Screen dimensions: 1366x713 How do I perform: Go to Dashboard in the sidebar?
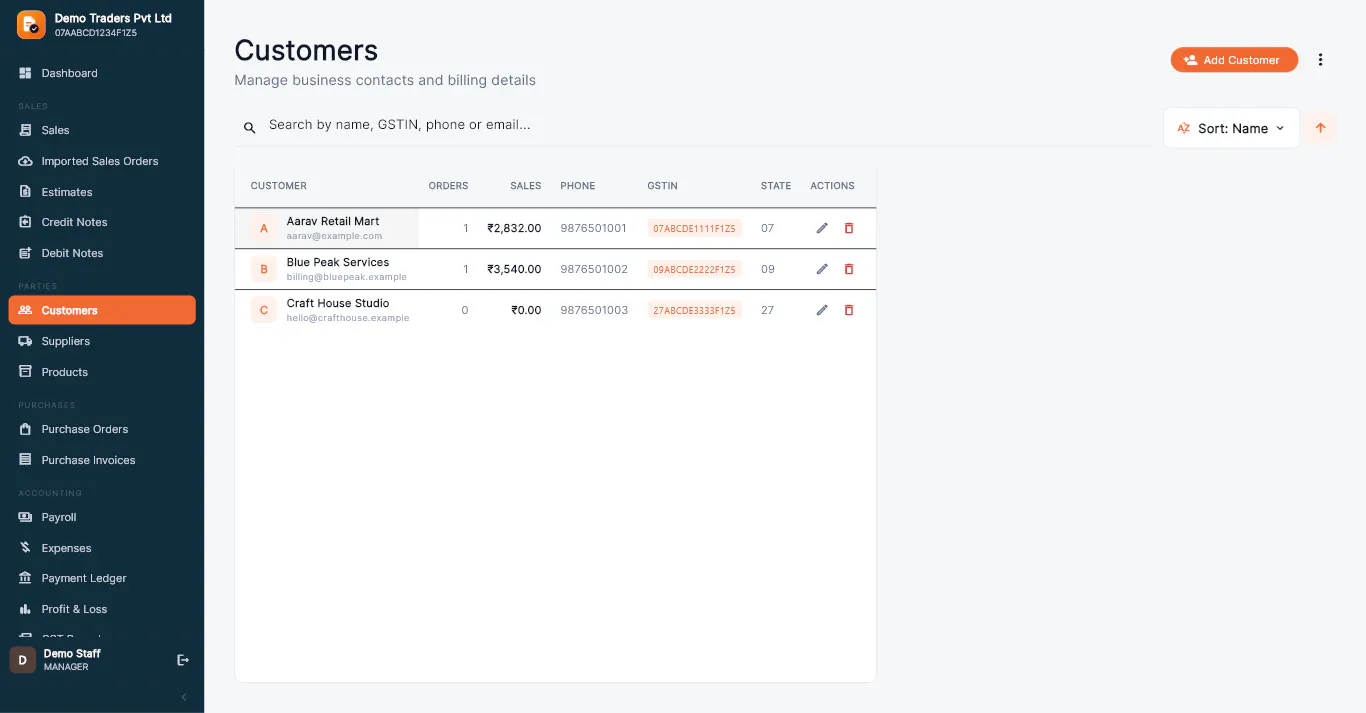102,73
